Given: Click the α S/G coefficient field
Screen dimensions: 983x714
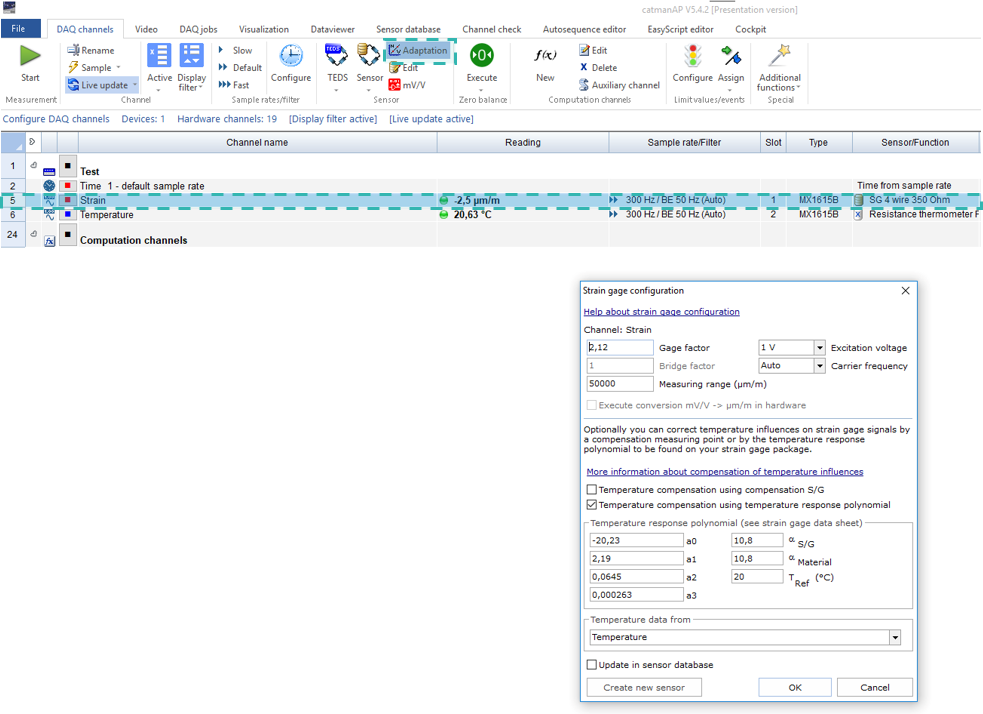Looking at the screenshot, I should pos(757,540).
